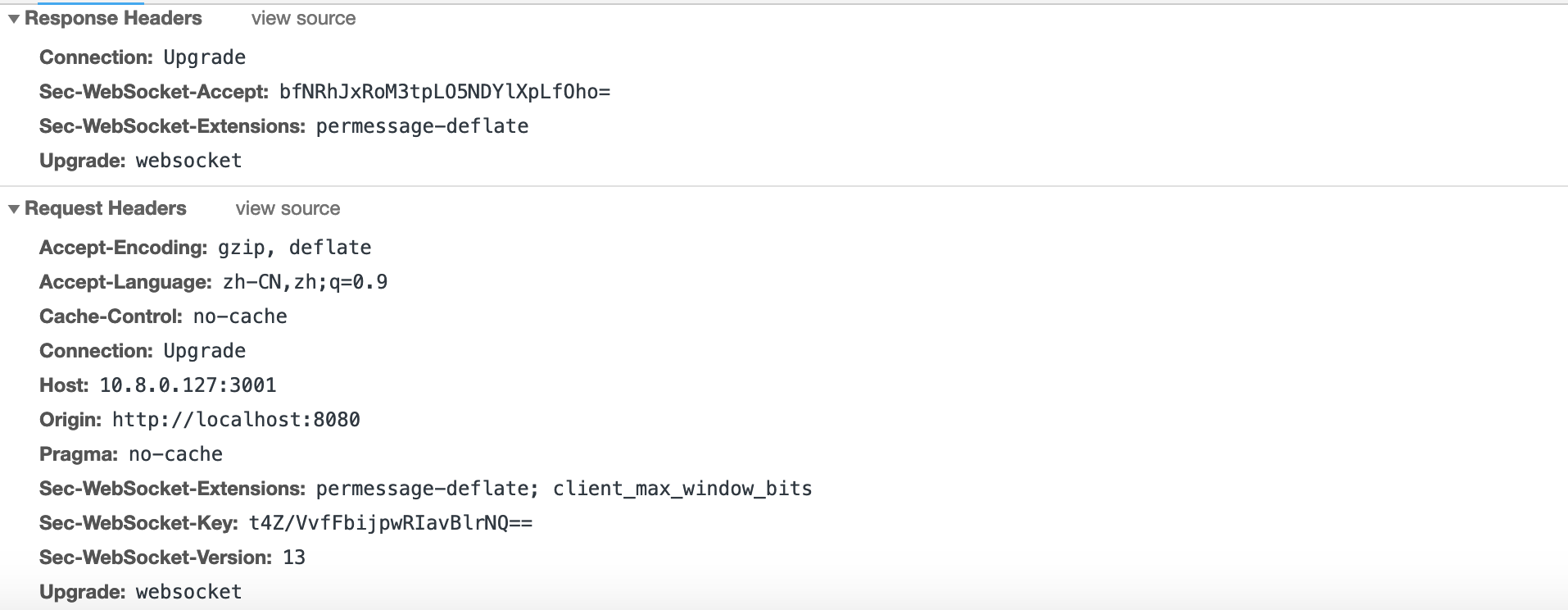Collapse the Response Headers section
The image size is (1568, 610).
click(x=14, y=19)
